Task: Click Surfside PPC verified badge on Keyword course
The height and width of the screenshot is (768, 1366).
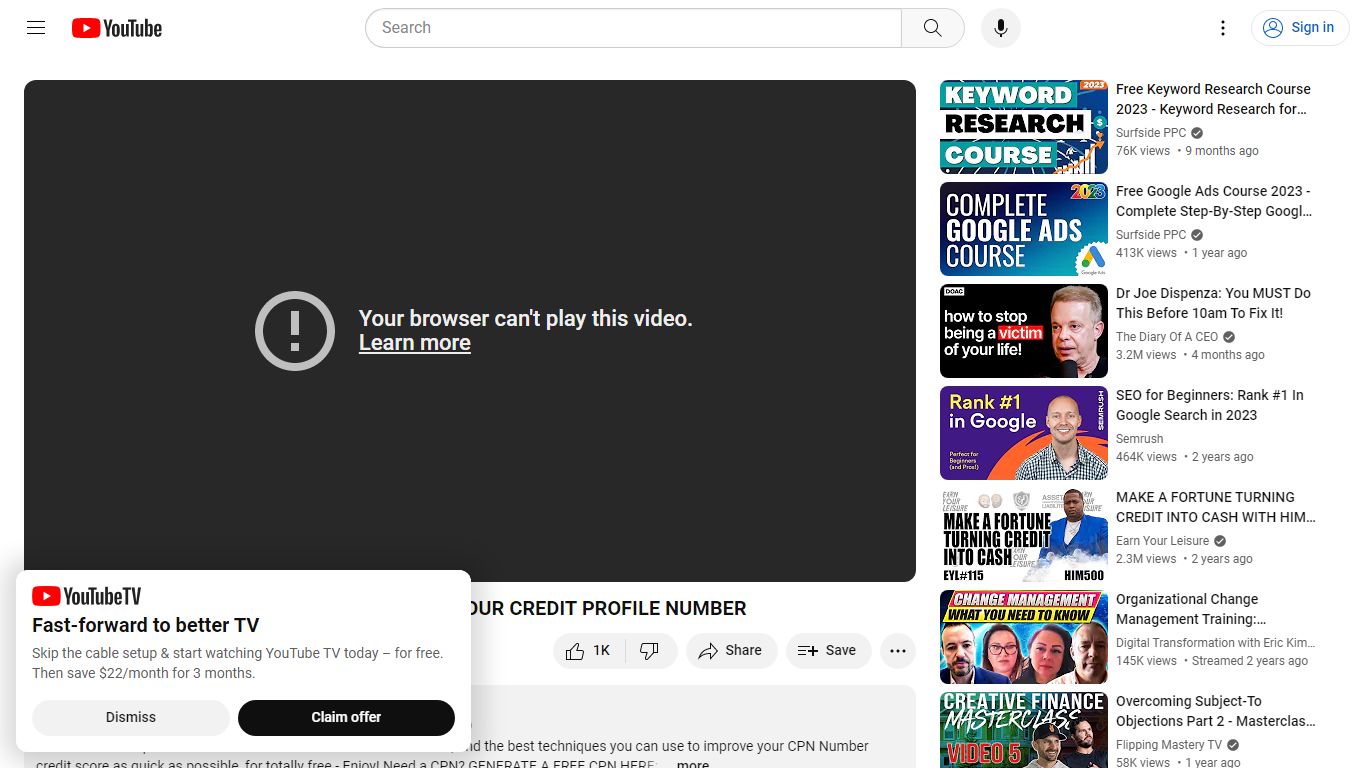Action: tap(1197, 133)
